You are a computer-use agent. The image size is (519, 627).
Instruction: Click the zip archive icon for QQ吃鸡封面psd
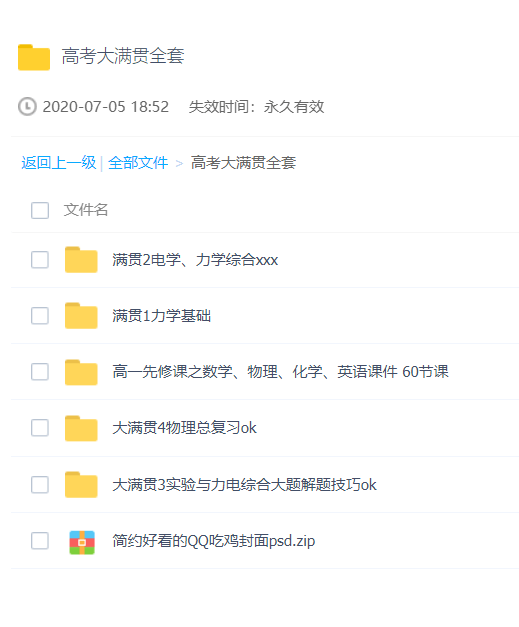click(82, 542)
